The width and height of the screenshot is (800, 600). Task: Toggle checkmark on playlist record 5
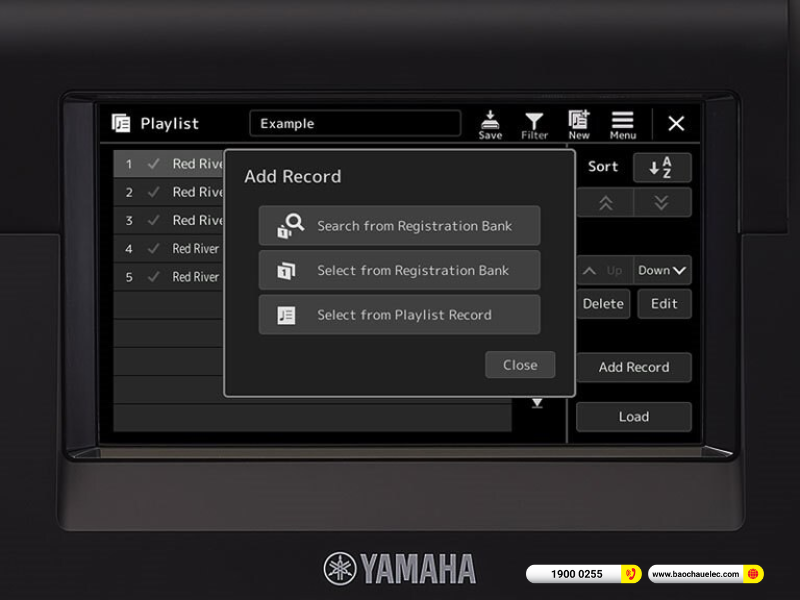153,277
